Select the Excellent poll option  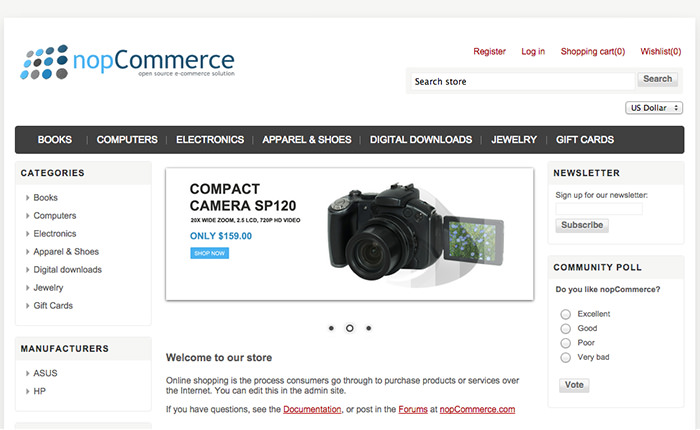(x=566, y=314)
